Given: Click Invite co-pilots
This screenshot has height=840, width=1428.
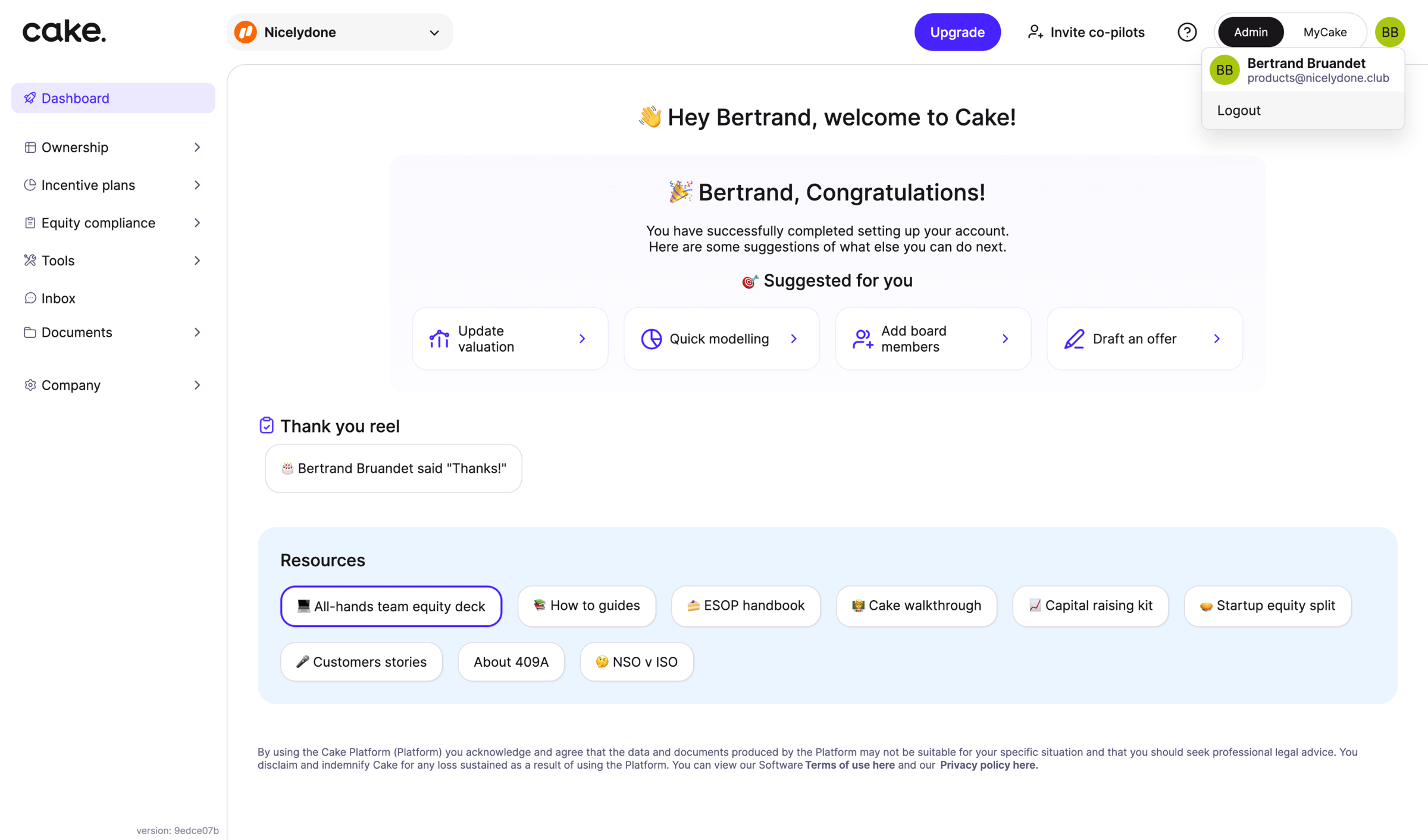Looking at the screenshot, I should (x=1086, y=32).
